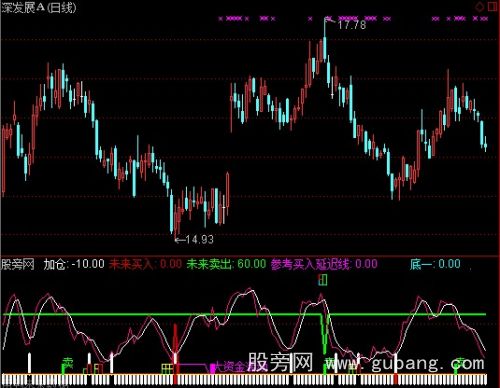The image size is (500, 388).
Task: Click the horizontal green threshold line
Action: point(244,314)
